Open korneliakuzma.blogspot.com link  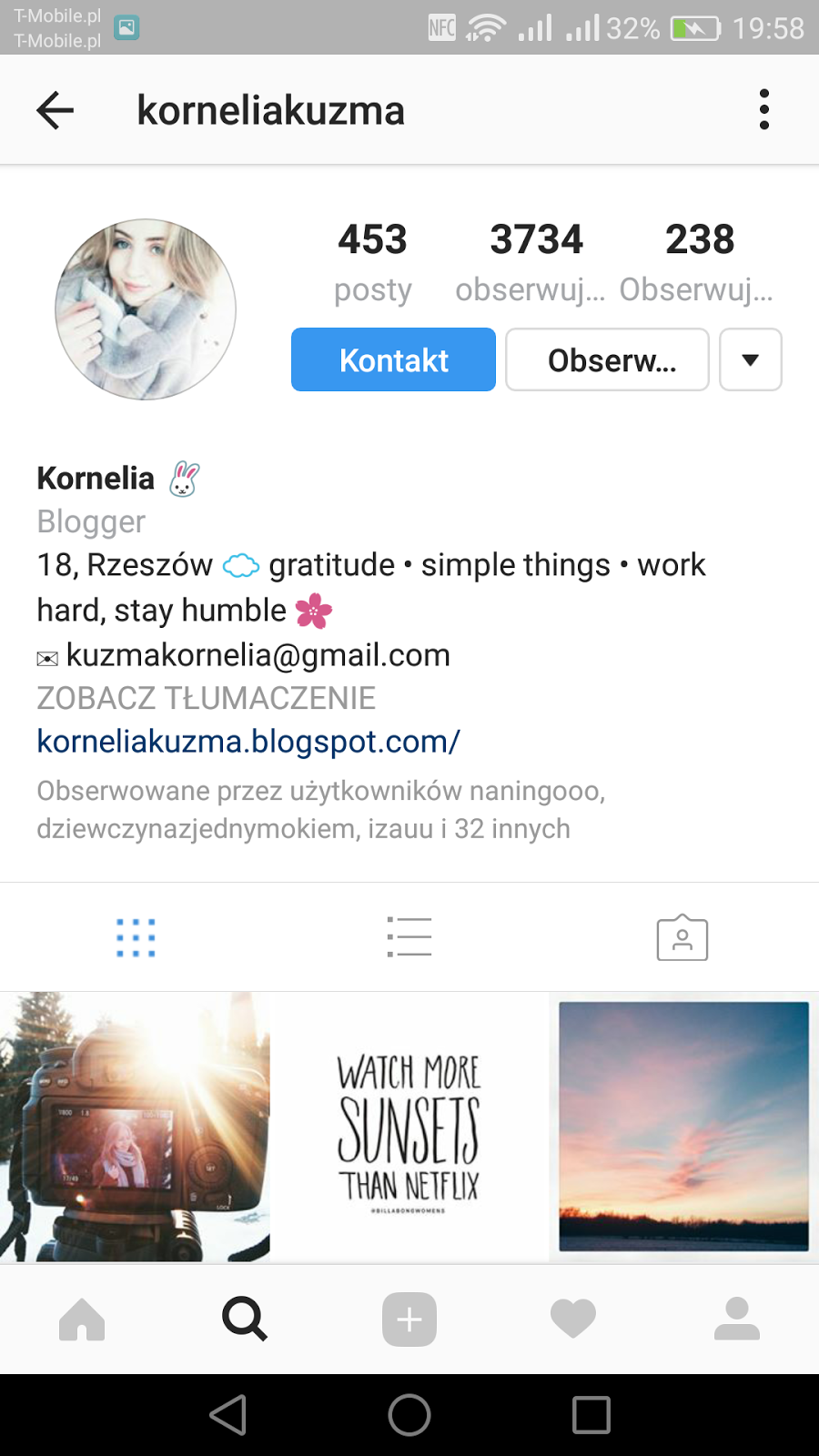pyautogui.click(x=248, y=742)
